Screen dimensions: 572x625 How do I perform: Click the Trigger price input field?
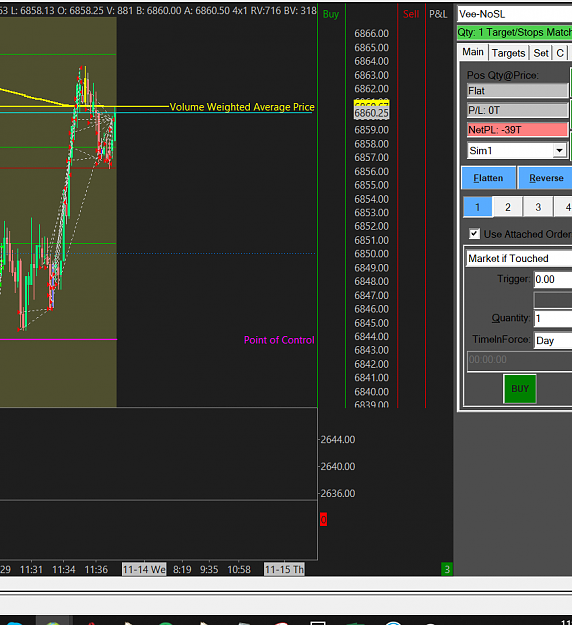[x=553, y=279]
